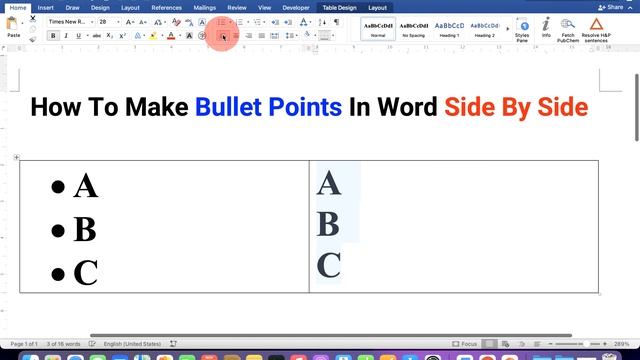Click the Sort icon
Image resolution: width=640 pixels, height=360 pixels.
coord(322,22)
